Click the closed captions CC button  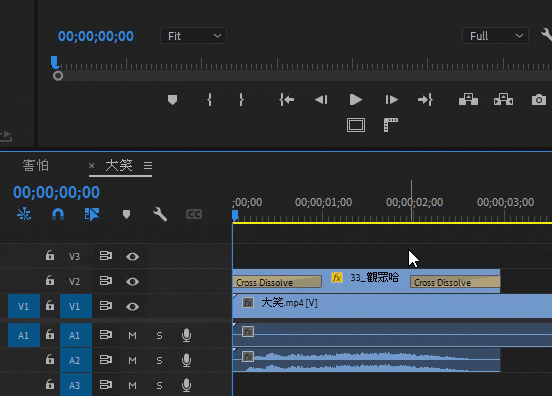coord(194,214)
